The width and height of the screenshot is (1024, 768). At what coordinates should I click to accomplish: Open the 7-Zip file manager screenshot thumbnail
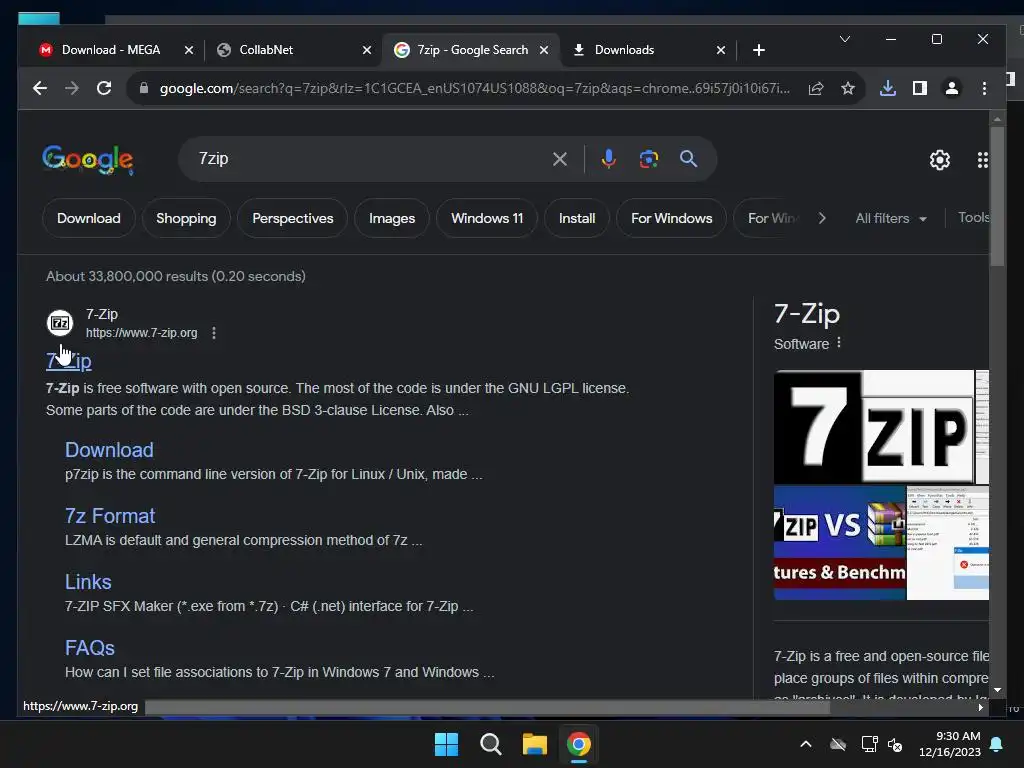pos(948,543)
